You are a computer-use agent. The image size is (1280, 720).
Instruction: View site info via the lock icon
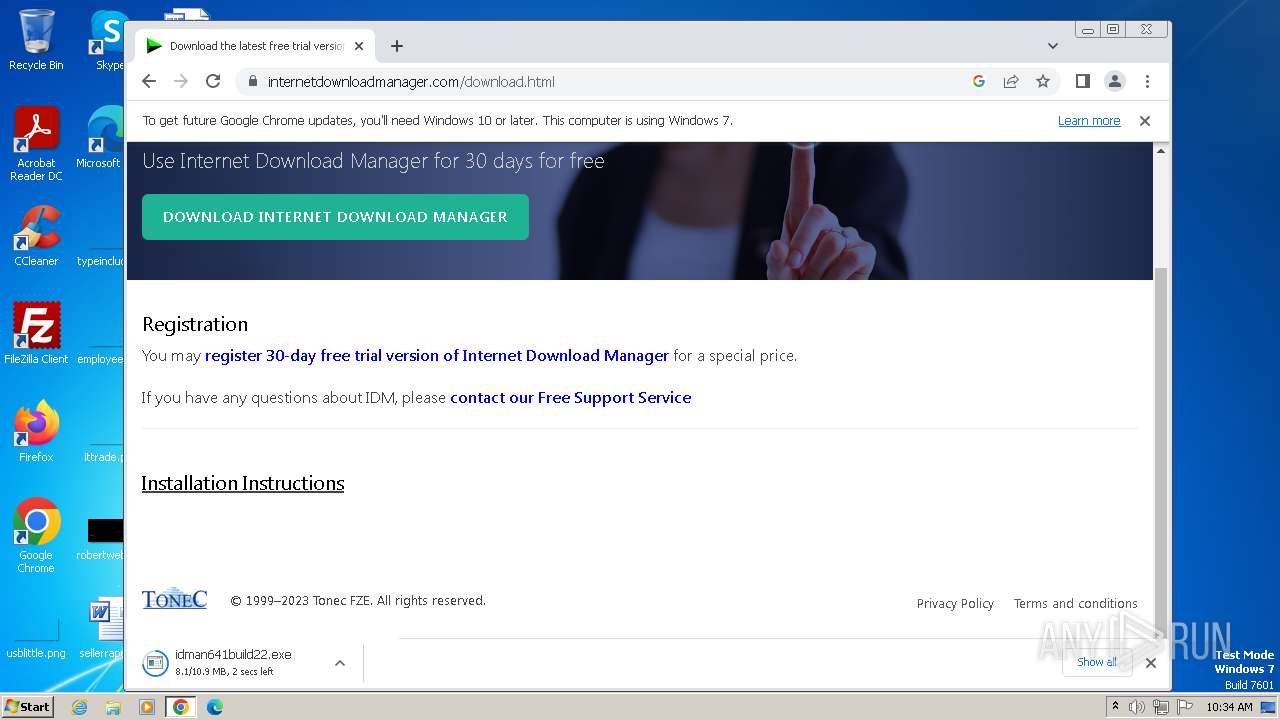(x=252, y=81)
